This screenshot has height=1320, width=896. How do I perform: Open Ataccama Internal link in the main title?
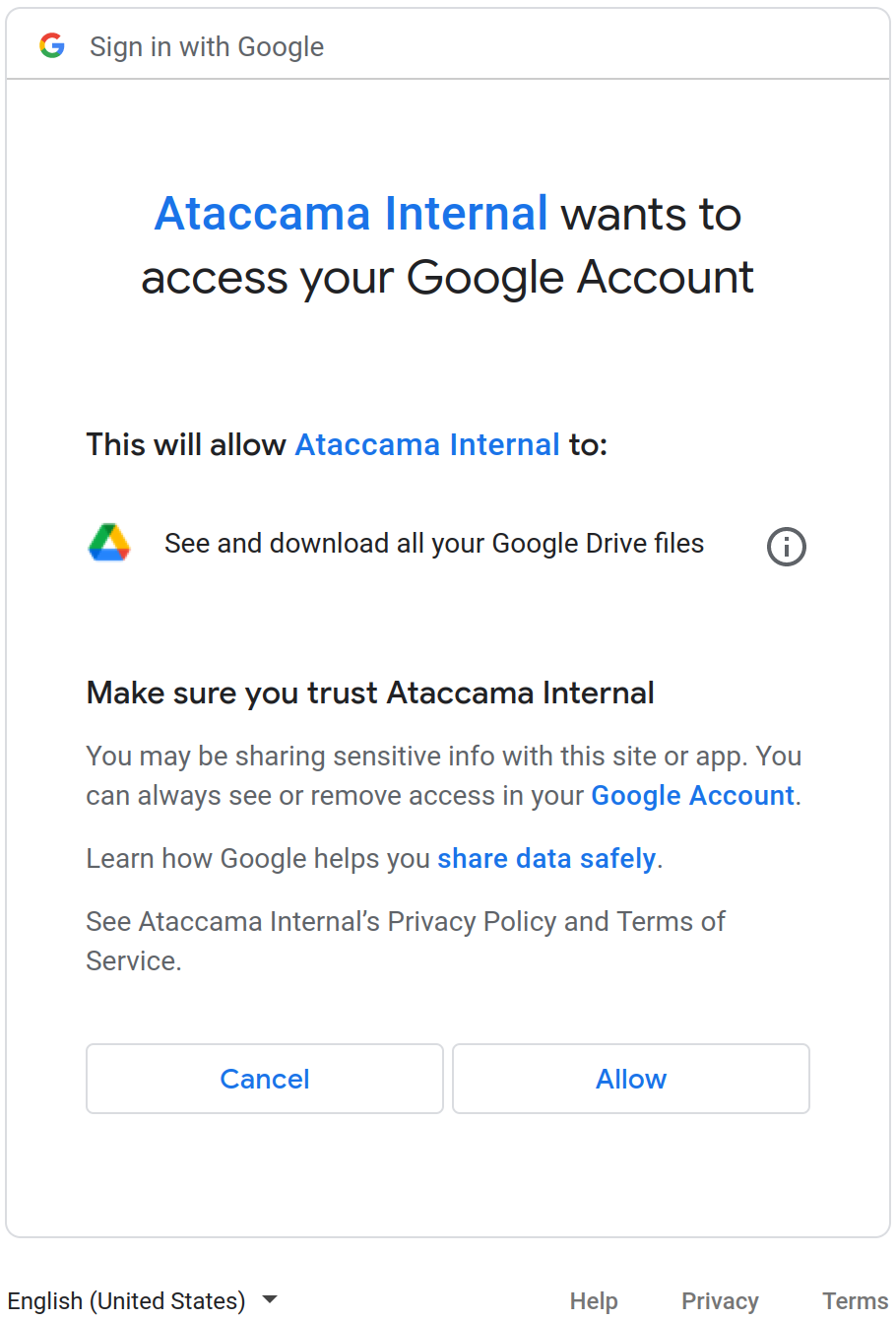click(x=352, y=214)
